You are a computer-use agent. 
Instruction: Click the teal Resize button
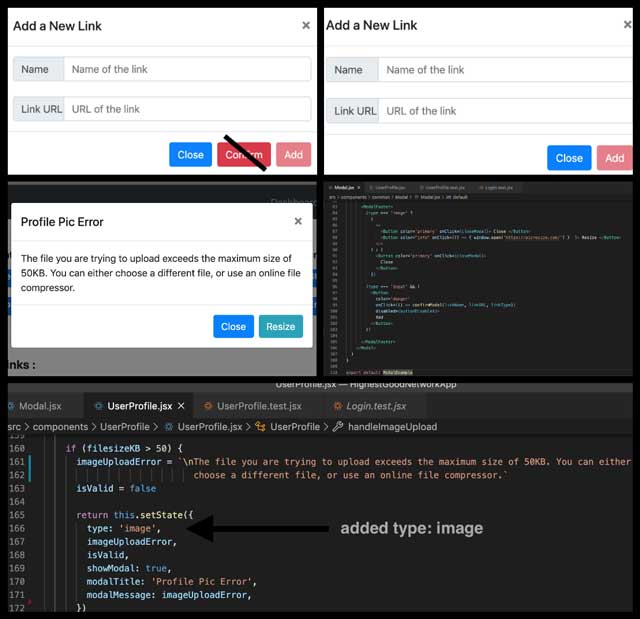281,326
